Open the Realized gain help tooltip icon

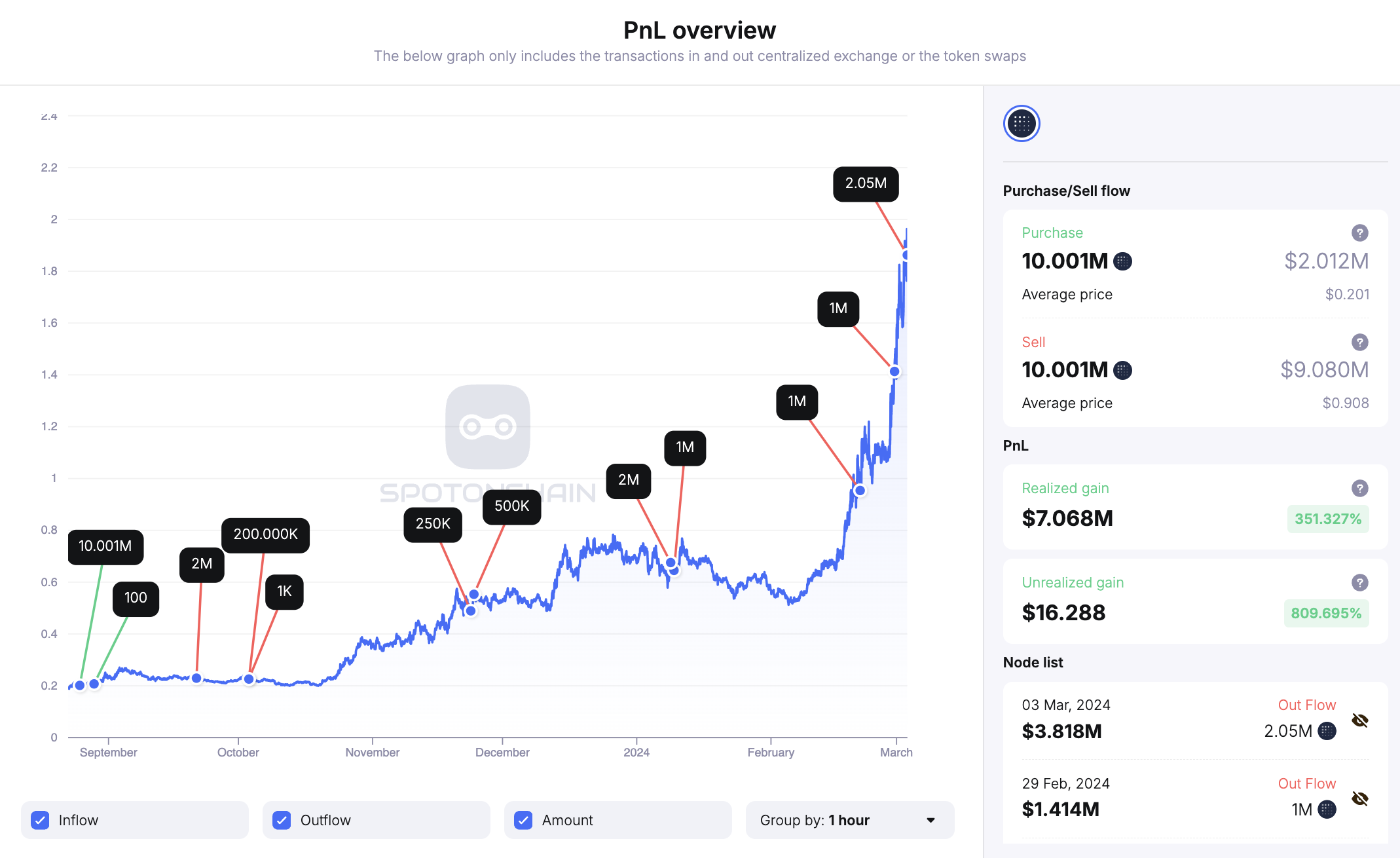[x=1359, y=488]
